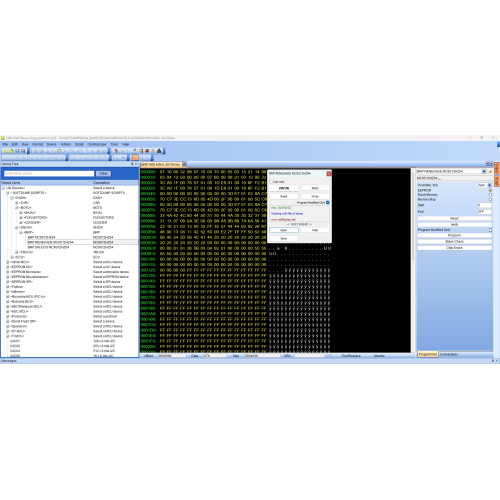This screenshot has height=500, width=500.
Task: Expand the <CAR> tree node
Action: pyautogui.click(x=16, y=203)
